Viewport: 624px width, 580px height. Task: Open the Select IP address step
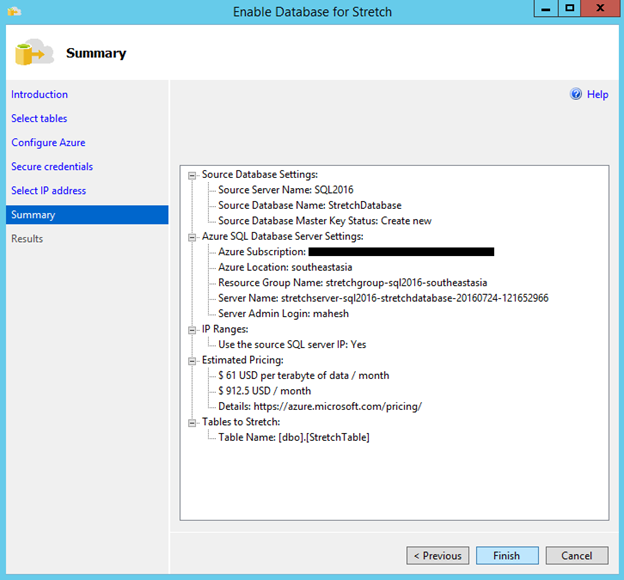click(49, 190)
